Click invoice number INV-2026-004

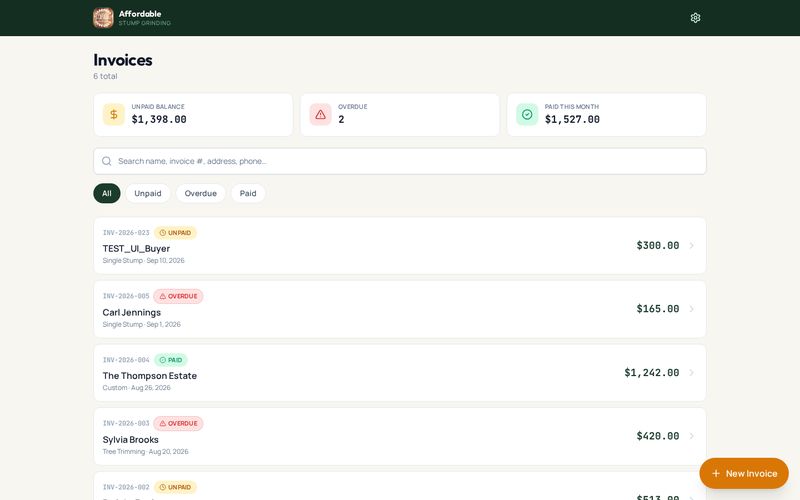(x=126, y=360)
